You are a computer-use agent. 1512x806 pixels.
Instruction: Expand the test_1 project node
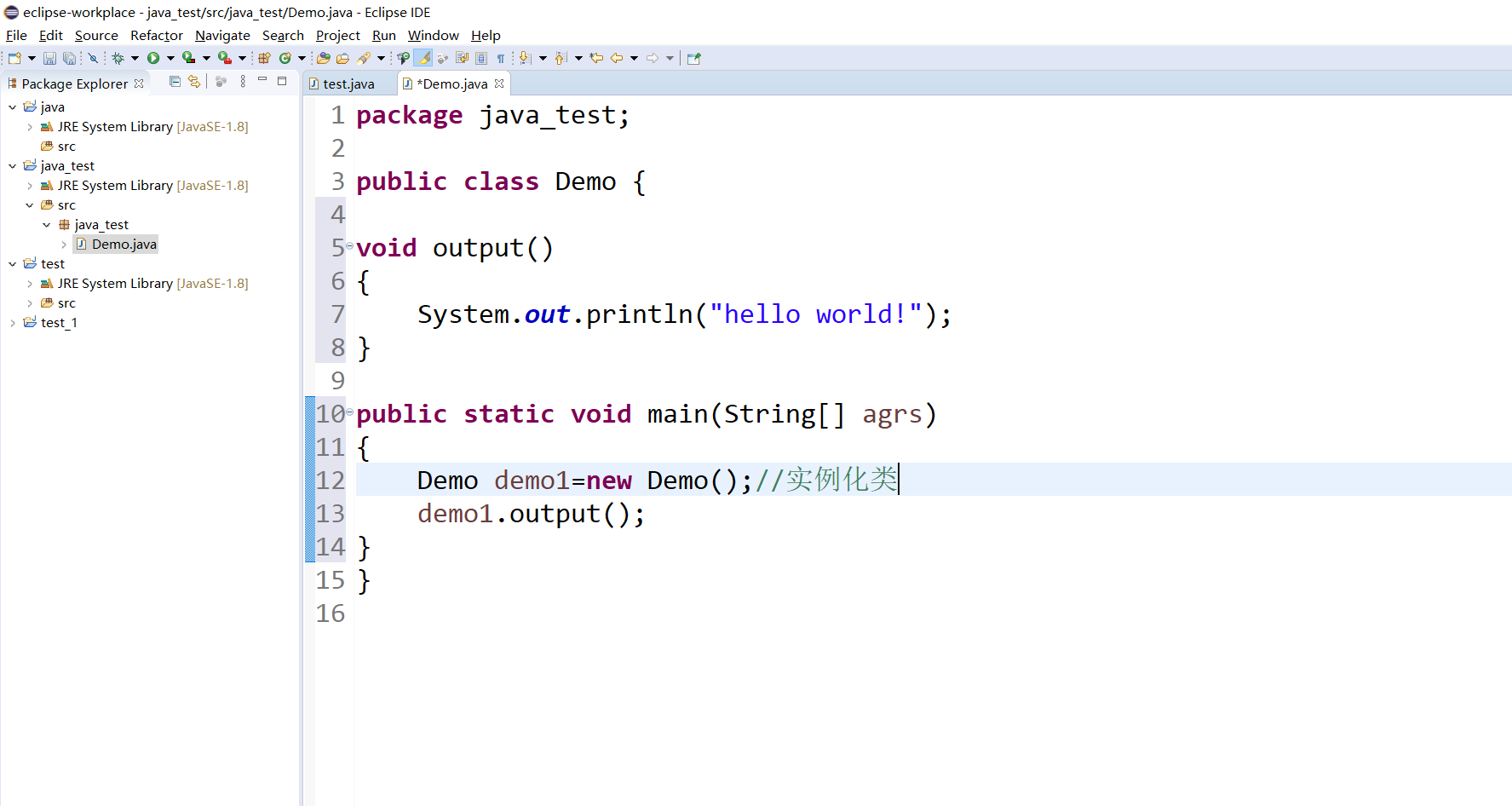(13, 323)
